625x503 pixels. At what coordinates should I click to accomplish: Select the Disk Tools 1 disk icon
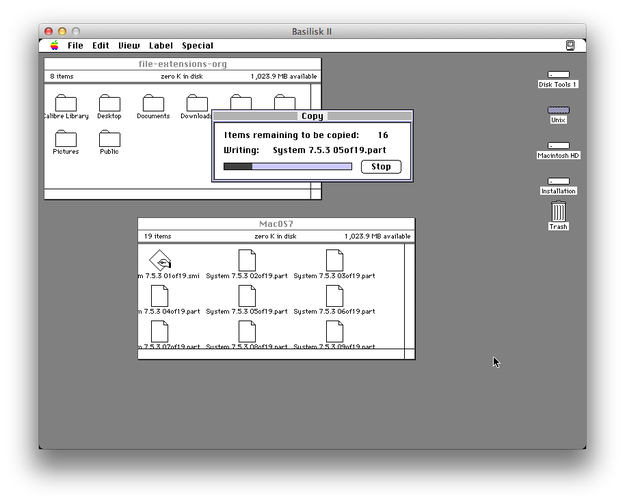point(558,75)
